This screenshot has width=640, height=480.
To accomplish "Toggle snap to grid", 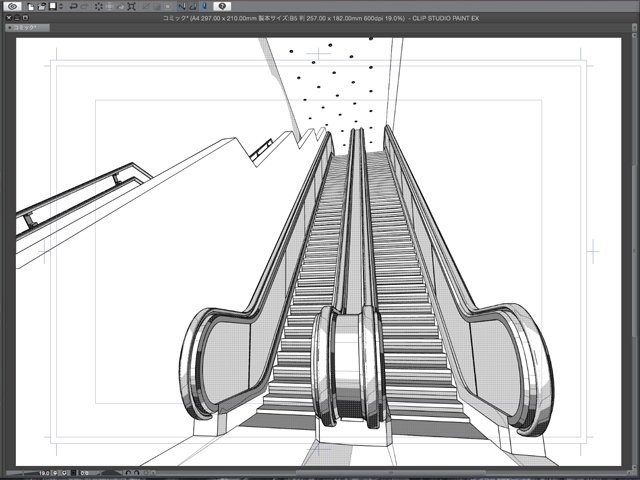I will 204,6.
